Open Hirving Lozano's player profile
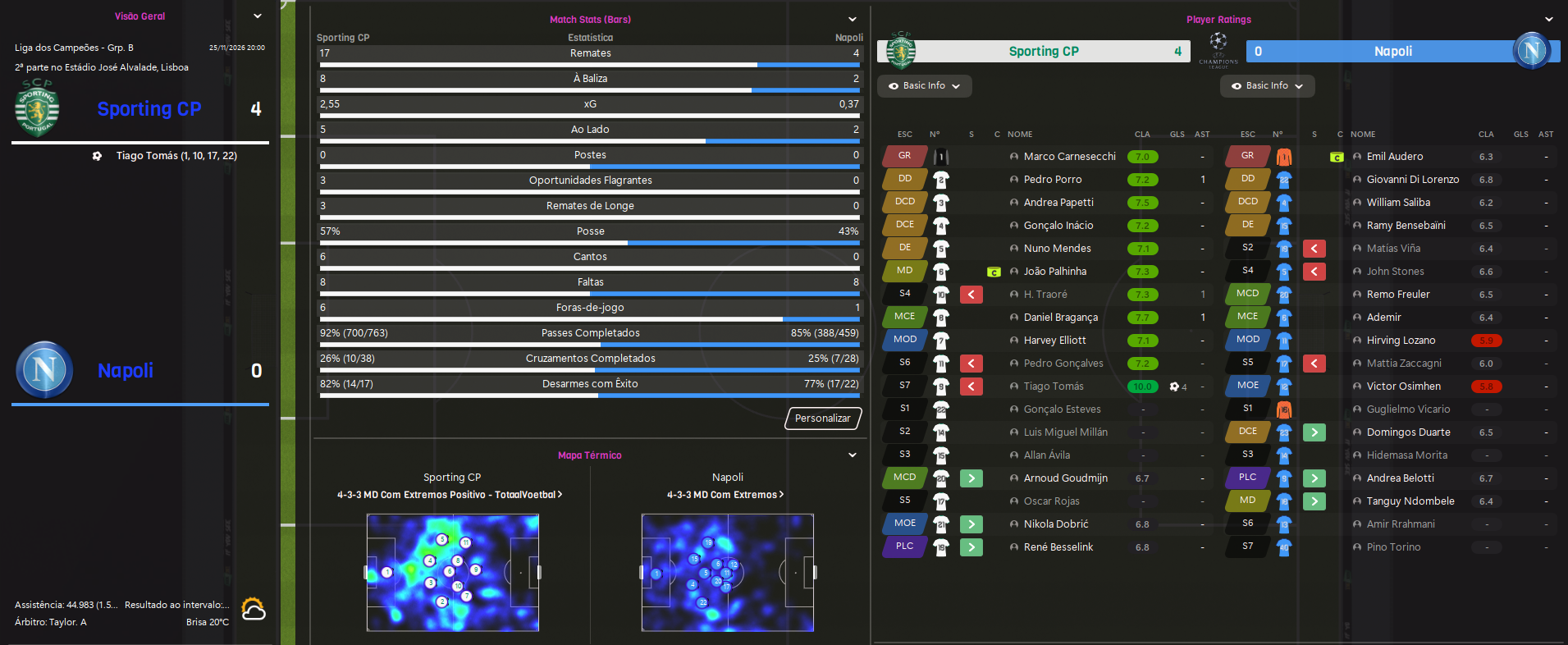 pyautogui.click(x=1401, y=341)
